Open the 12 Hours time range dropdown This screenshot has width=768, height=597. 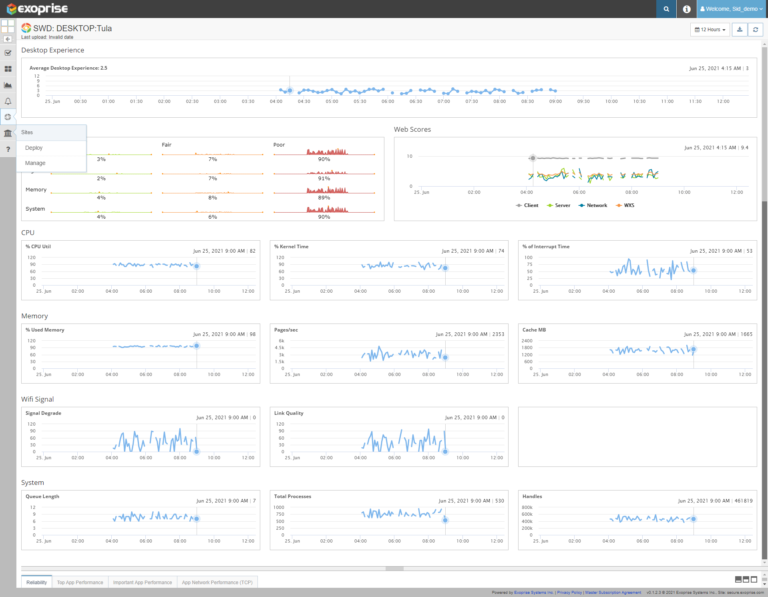click(x=709, y=30)
